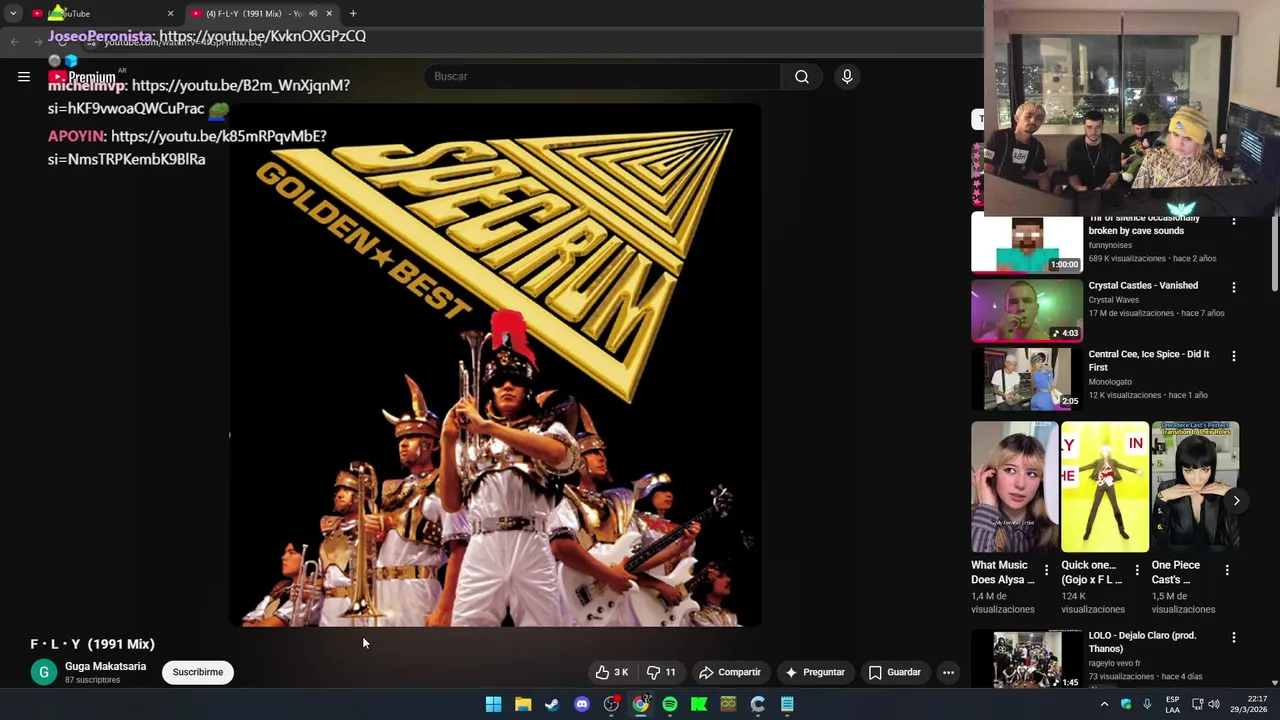Image resolution: width=1280 pixels, height=720 pixels.
Task: Open options menu for cave sounds video
Action: tap(1233, 221)
